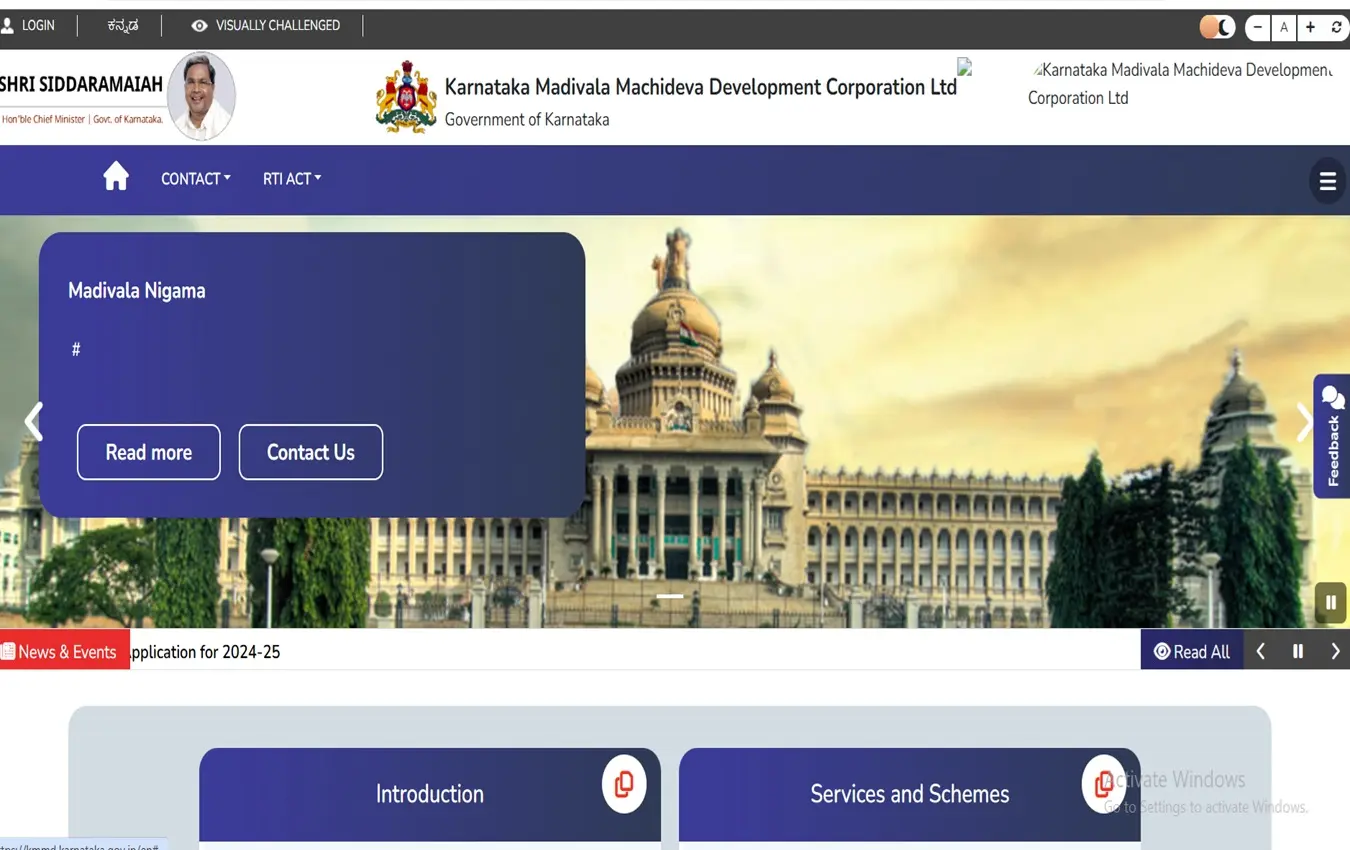Click the Feedback side tab
Screen dimensions: 1350x850
[1332, 436]
